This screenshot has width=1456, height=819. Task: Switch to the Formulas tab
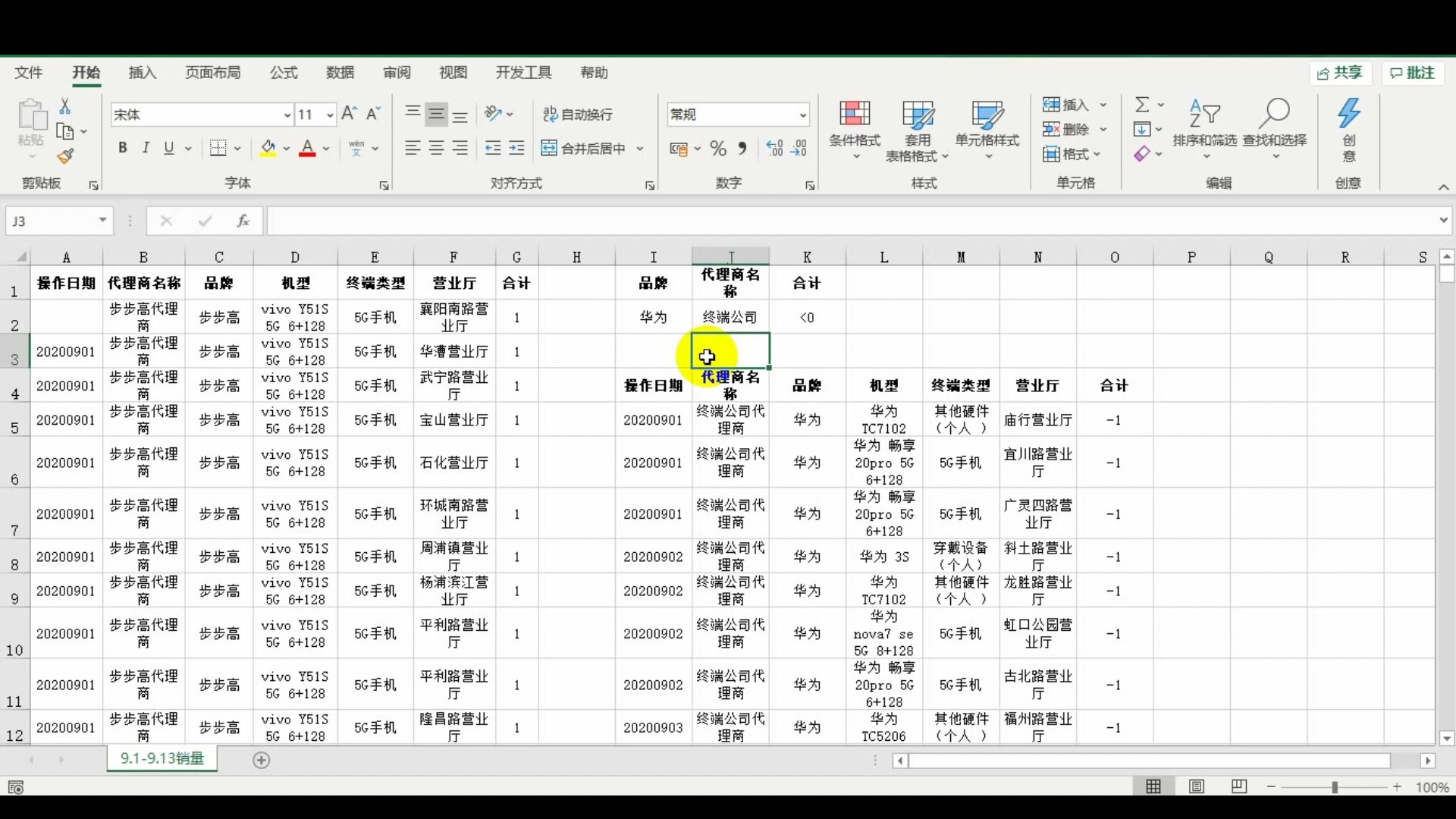(284, 73)
